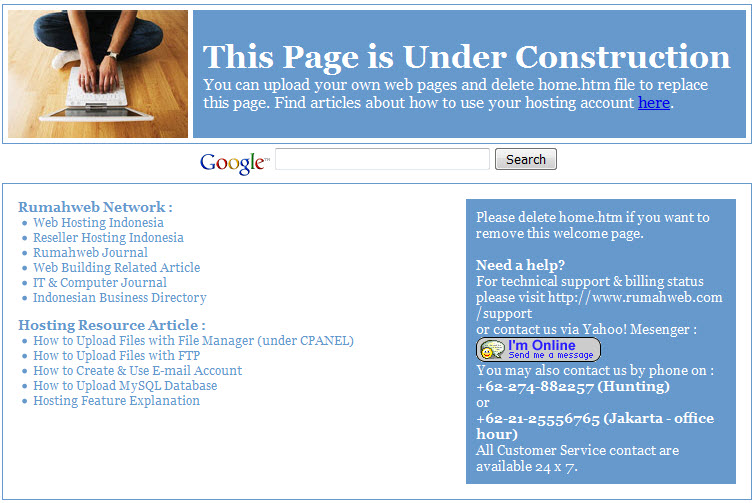Open Hosting Feature Explanation link
Image resolution: width=754 pixels, height=503 pixels.
[116, 401]
